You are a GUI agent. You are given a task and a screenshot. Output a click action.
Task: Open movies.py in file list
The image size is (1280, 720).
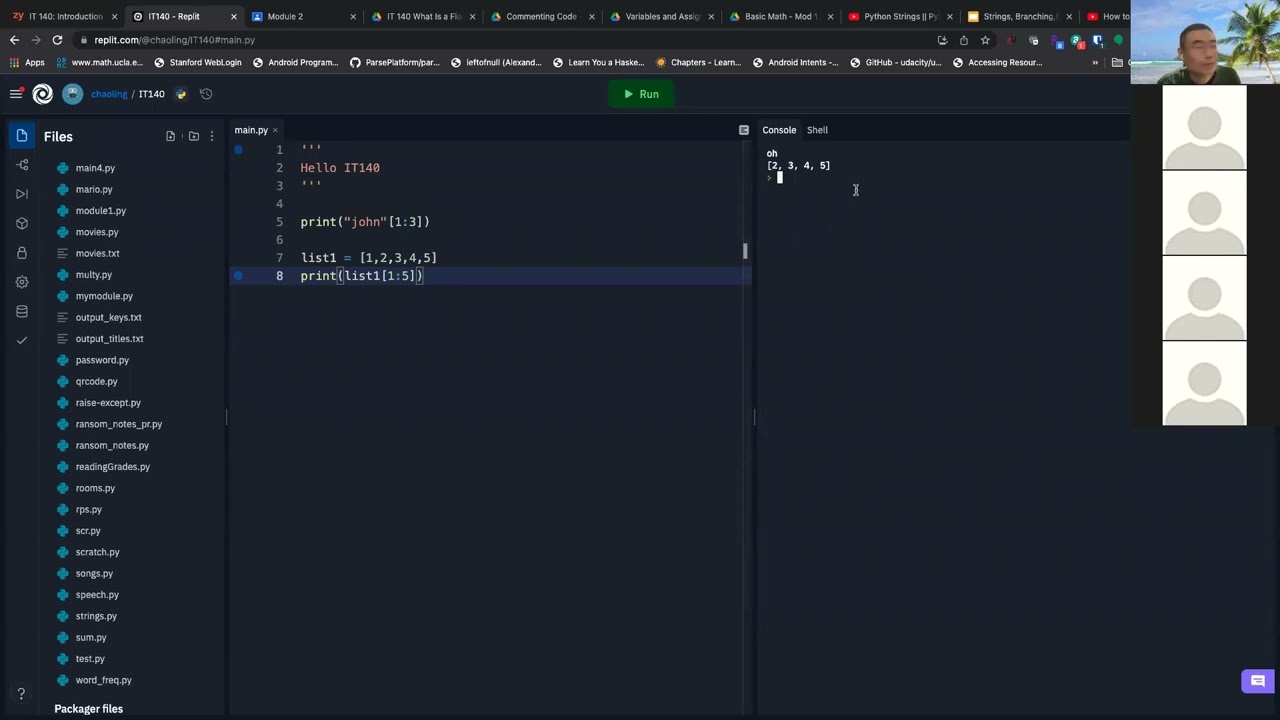tap(97, 232)
